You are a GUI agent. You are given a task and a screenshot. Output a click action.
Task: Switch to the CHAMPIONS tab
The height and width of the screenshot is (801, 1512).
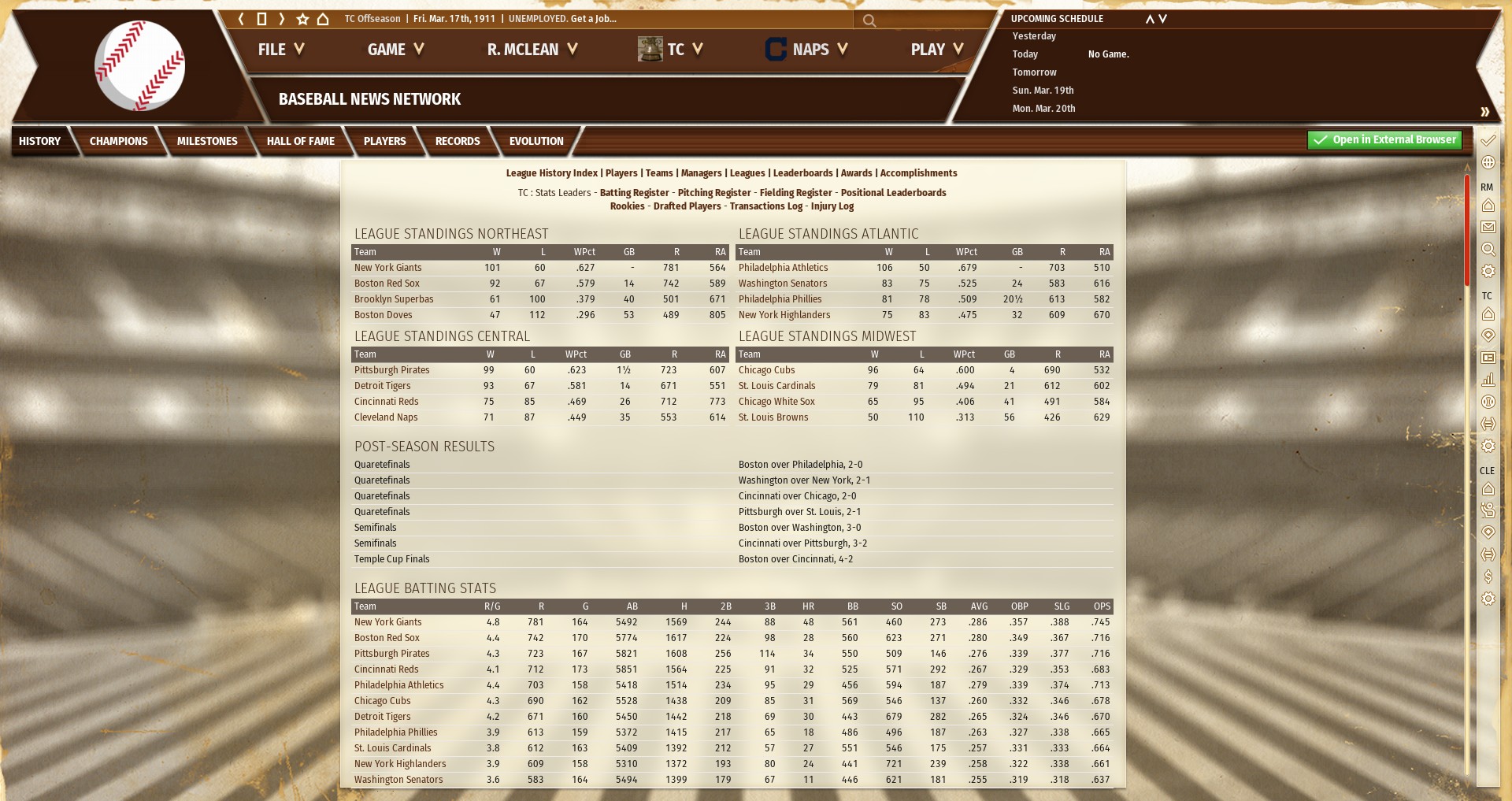(x=119, y=141)
